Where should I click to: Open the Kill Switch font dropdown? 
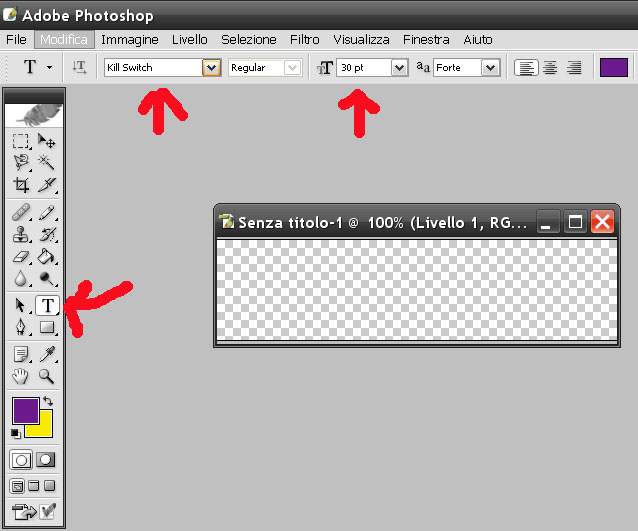tap(212, 68)
